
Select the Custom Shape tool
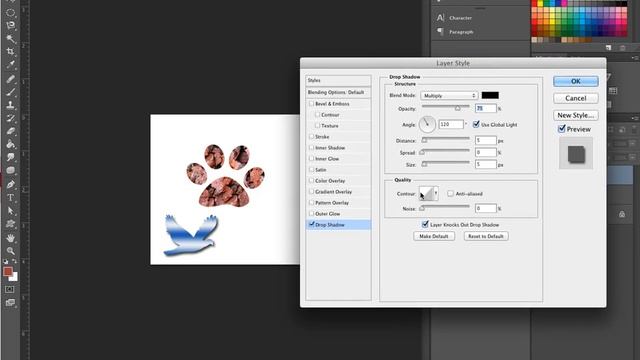[11, 224]
